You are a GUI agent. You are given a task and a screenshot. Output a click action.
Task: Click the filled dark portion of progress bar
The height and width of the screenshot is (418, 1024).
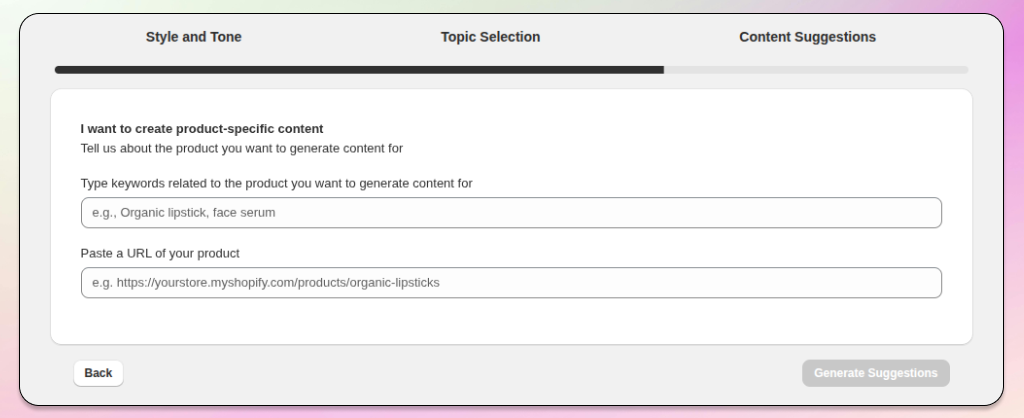click(x=360, y=70)
